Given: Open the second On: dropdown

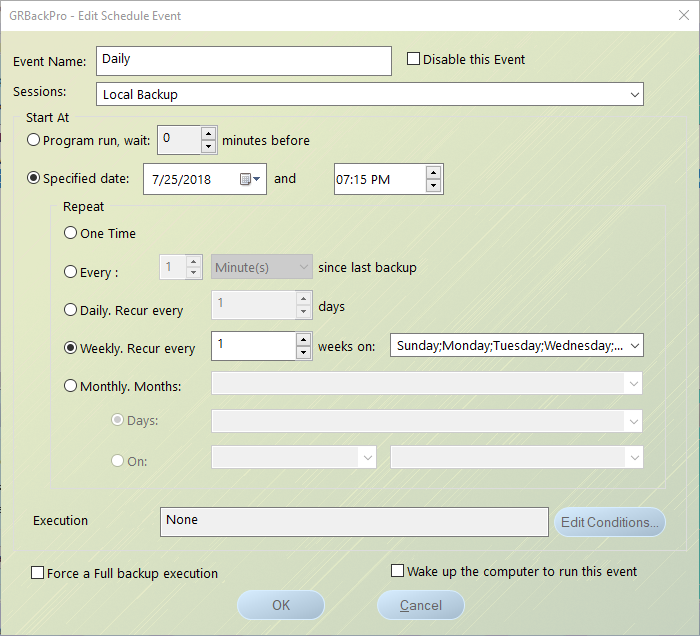Looking at the screenshot, I should coord(634,457).
